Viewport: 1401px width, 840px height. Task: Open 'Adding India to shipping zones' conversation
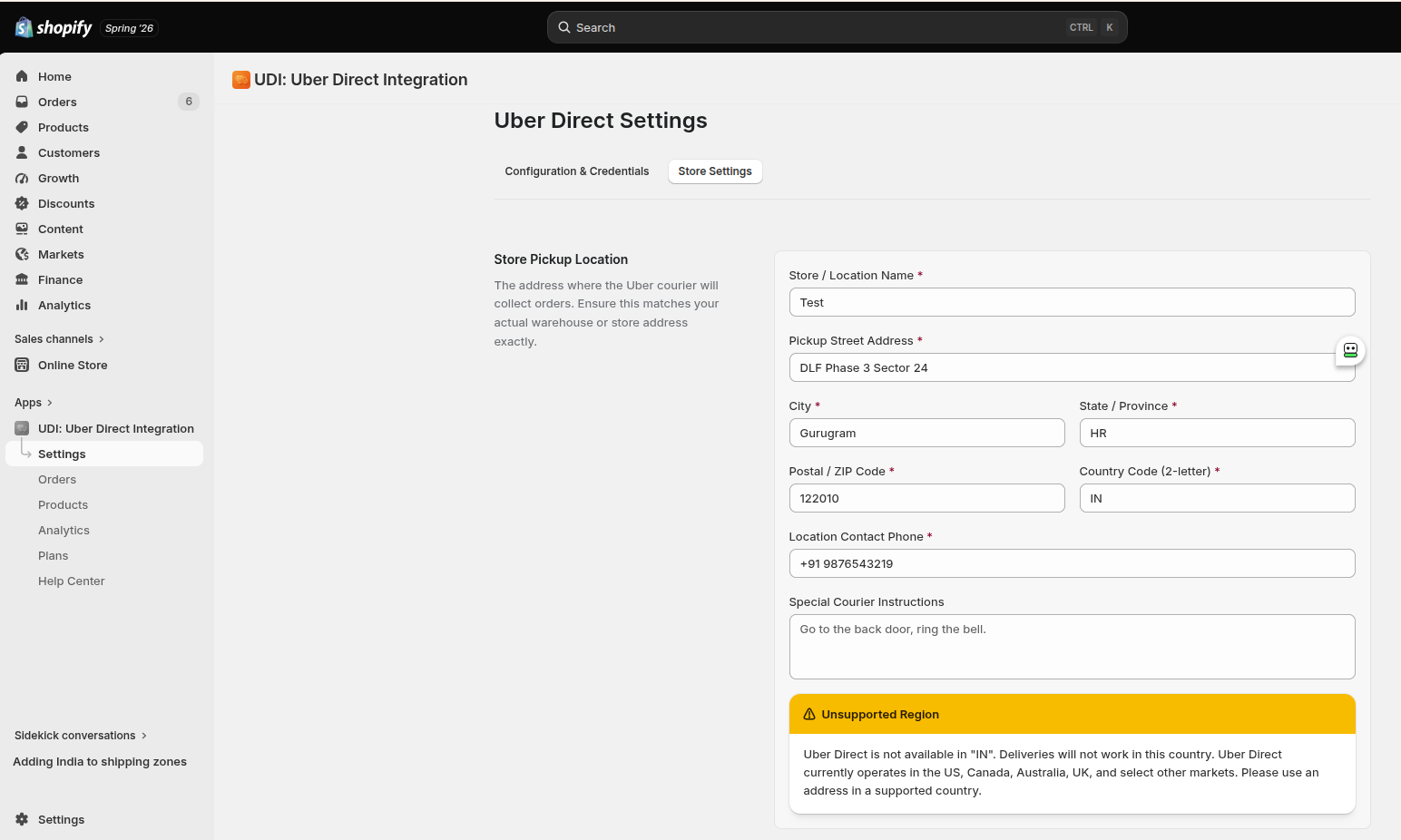(x=100, y=762)
